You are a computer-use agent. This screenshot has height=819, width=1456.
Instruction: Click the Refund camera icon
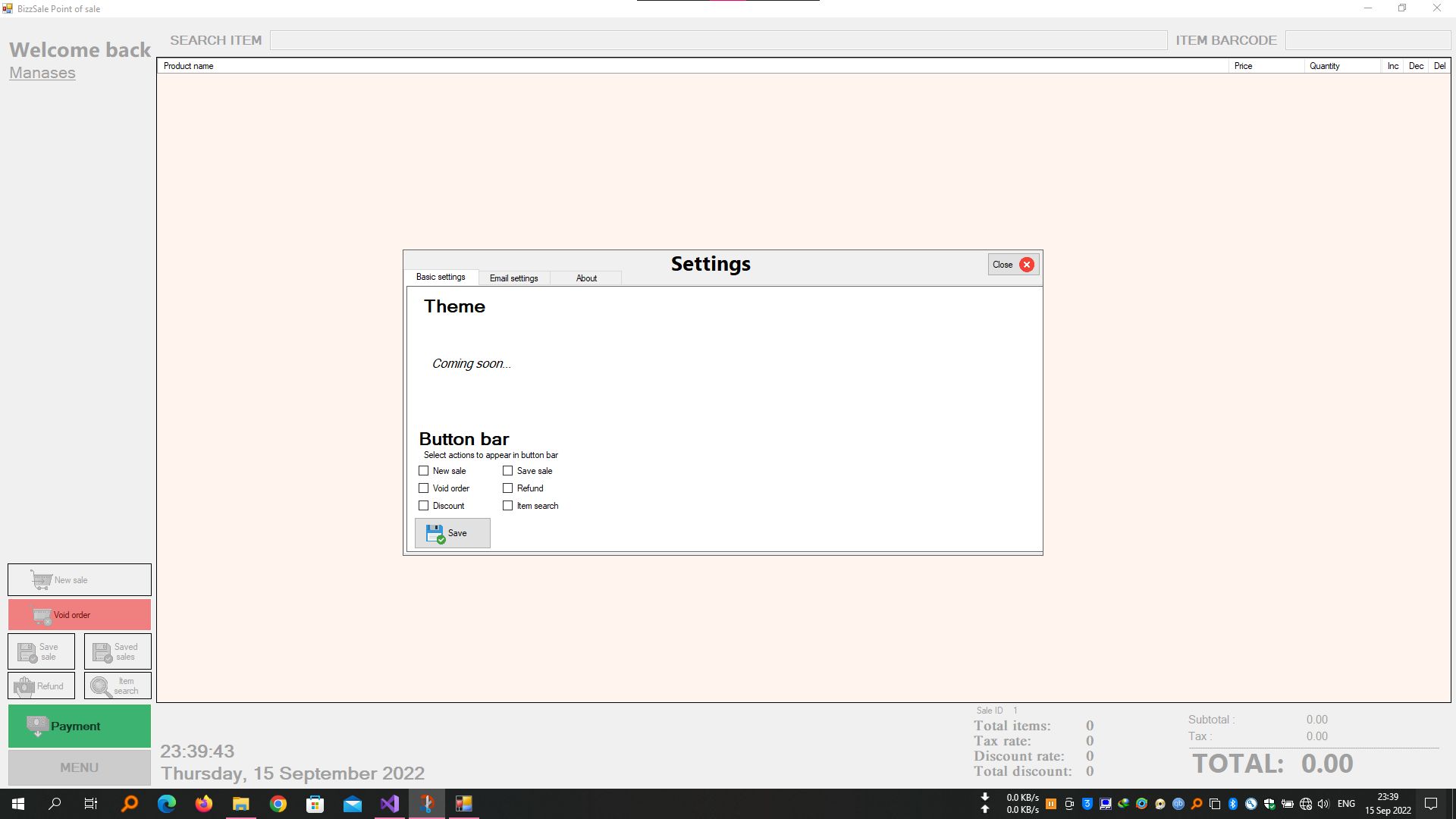click(24, 686)
